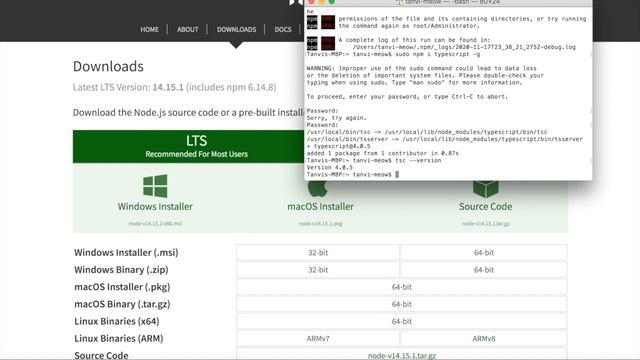Download macOS Binary (.tar.gz) 64-bit
The width and height of the screenshot is (640, 360).
tap(402, 304)
